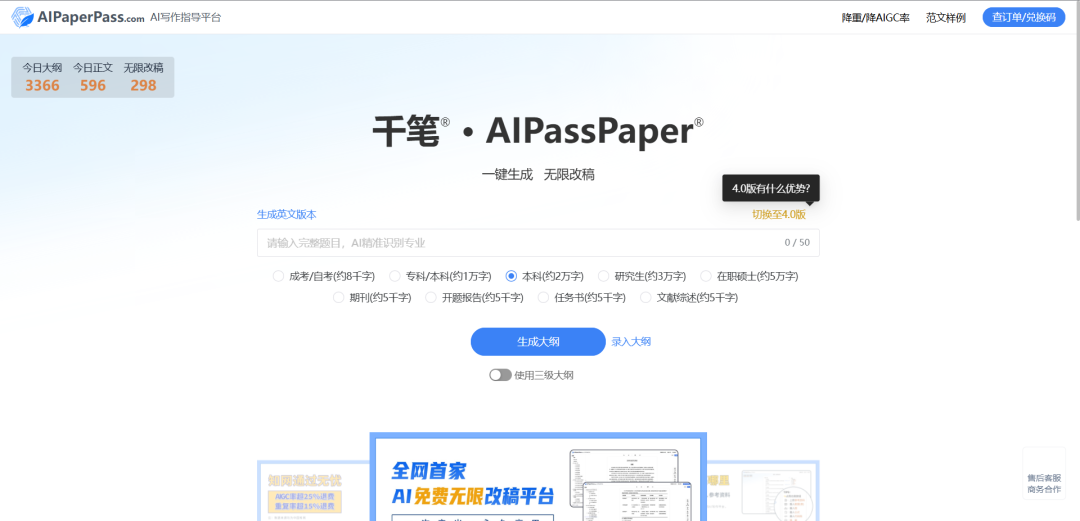Viewport: 1080px width, 521px height.
Task: Click the 0 / 50 character counter
Action: coord(797,243)
